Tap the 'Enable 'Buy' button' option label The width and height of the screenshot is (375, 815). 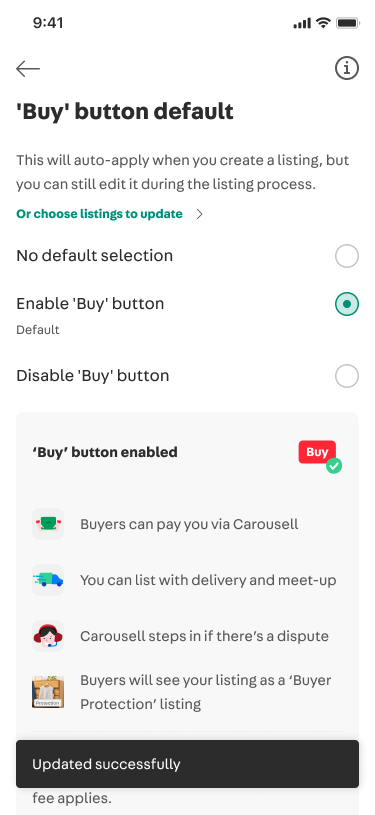[90, 304]
